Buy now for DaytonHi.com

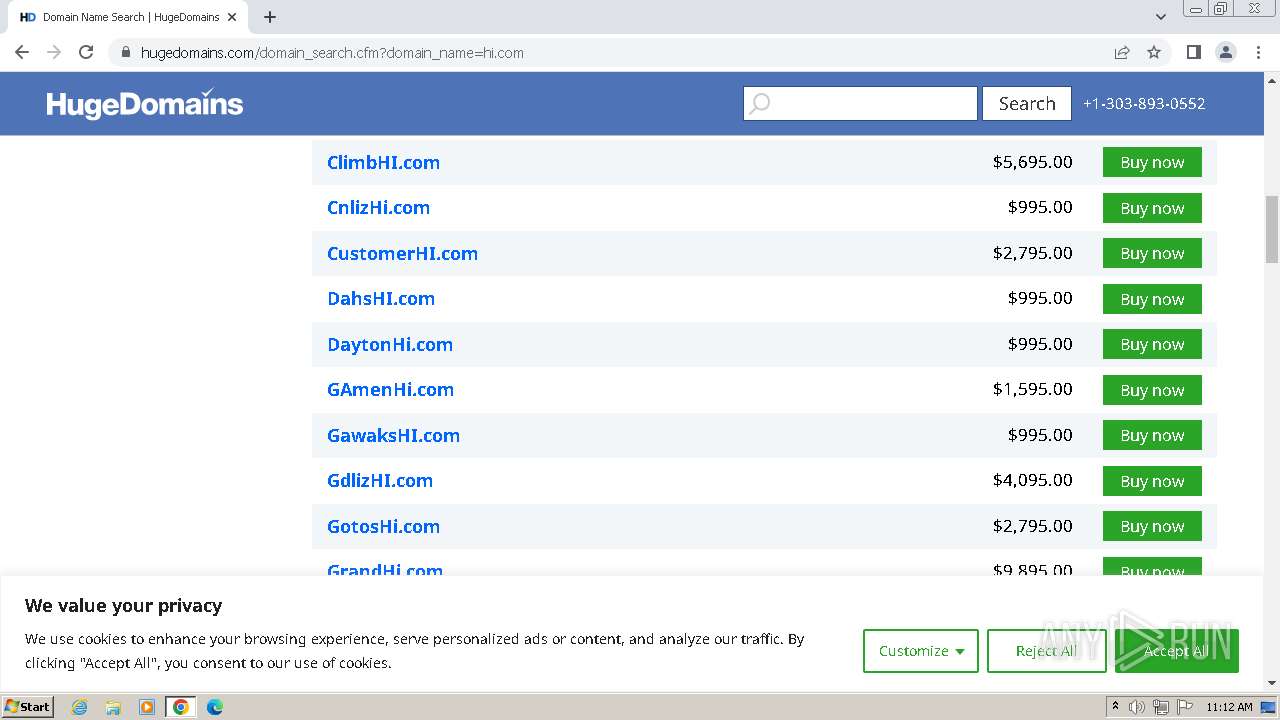click(1152, 344)
